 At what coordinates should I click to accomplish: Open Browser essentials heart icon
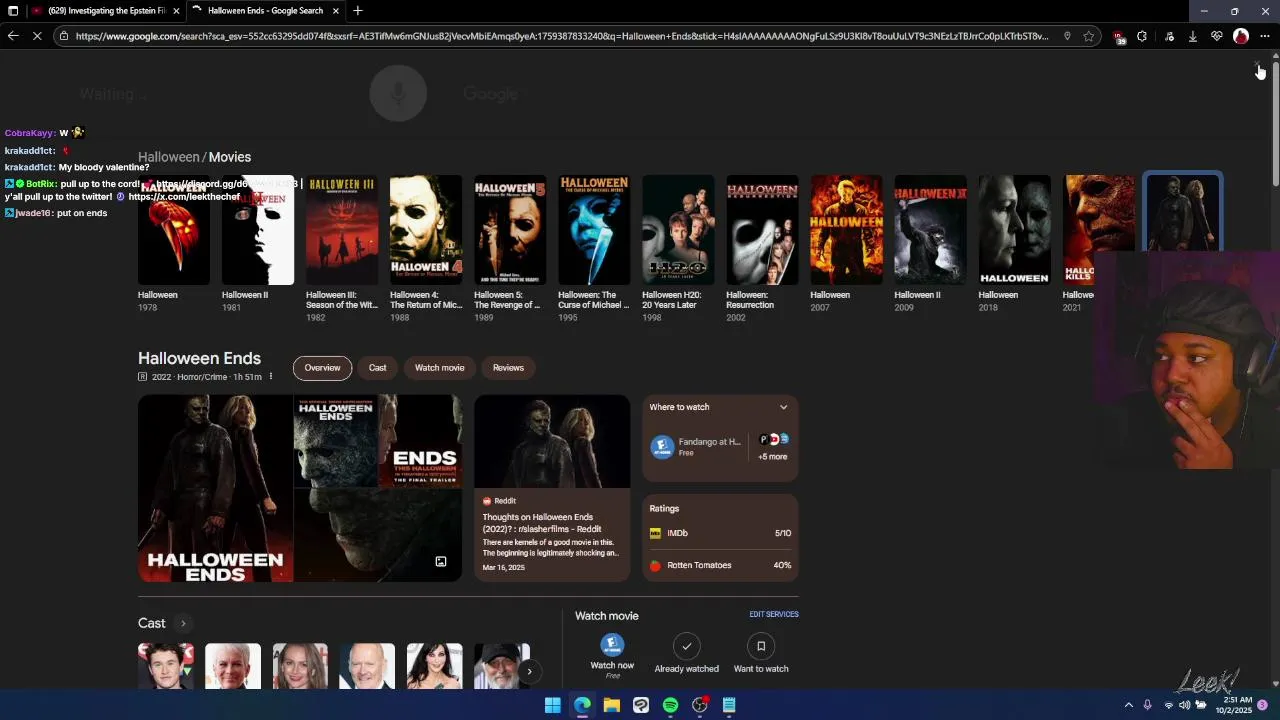[x=1217, y=36]
